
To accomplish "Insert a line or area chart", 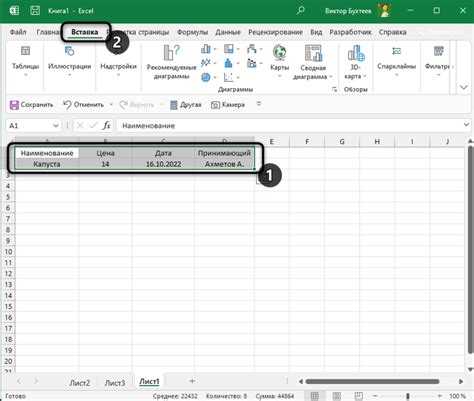I will point(208,63).
